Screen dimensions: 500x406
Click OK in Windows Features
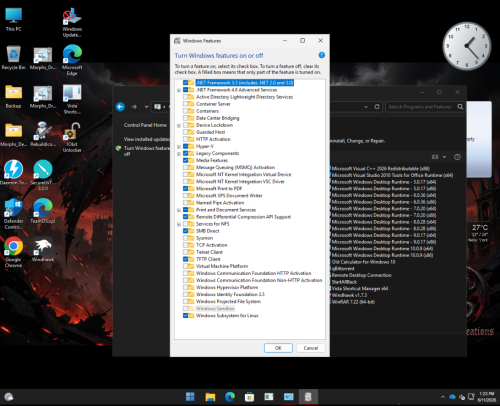(x=278, y=348)
